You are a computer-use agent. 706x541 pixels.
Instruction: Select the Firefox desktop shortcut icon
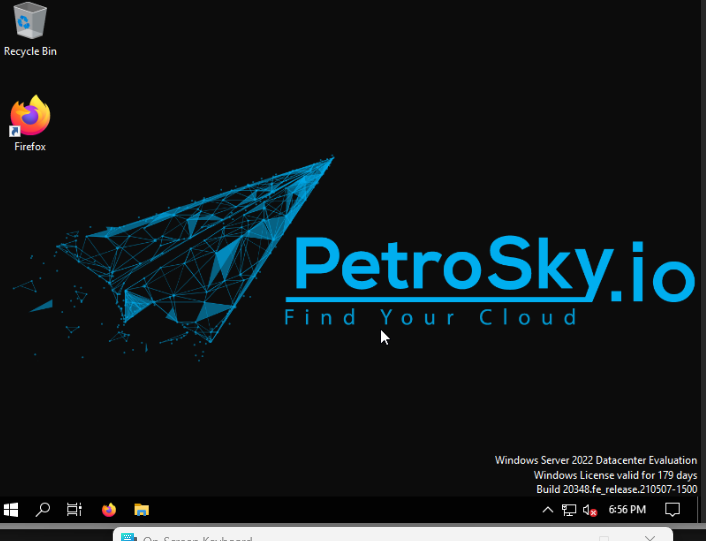tap(30, 117)
